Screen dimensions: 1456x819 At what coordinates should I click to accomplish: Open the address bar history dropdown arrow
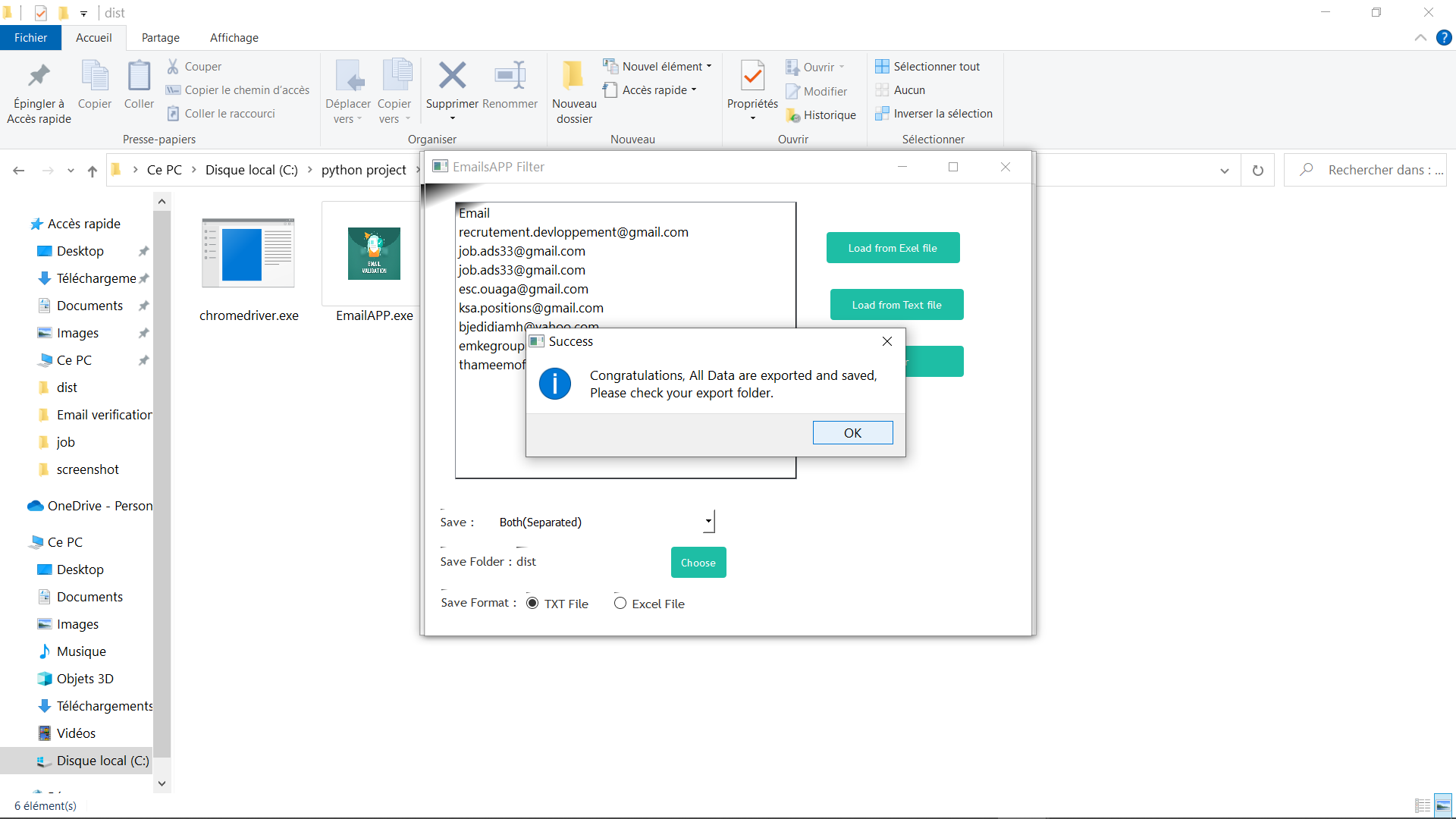[x=1224, y=171]
